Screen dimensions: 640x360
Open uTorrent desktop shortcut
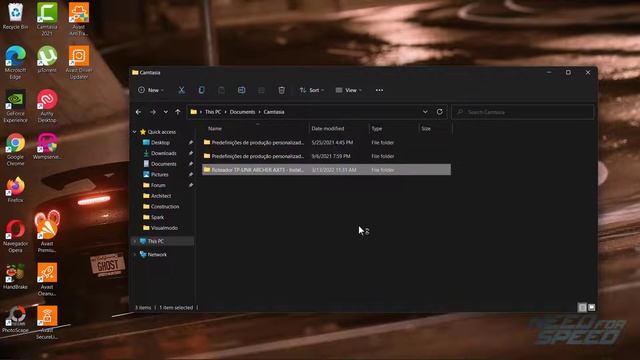(x=47, y=59)
